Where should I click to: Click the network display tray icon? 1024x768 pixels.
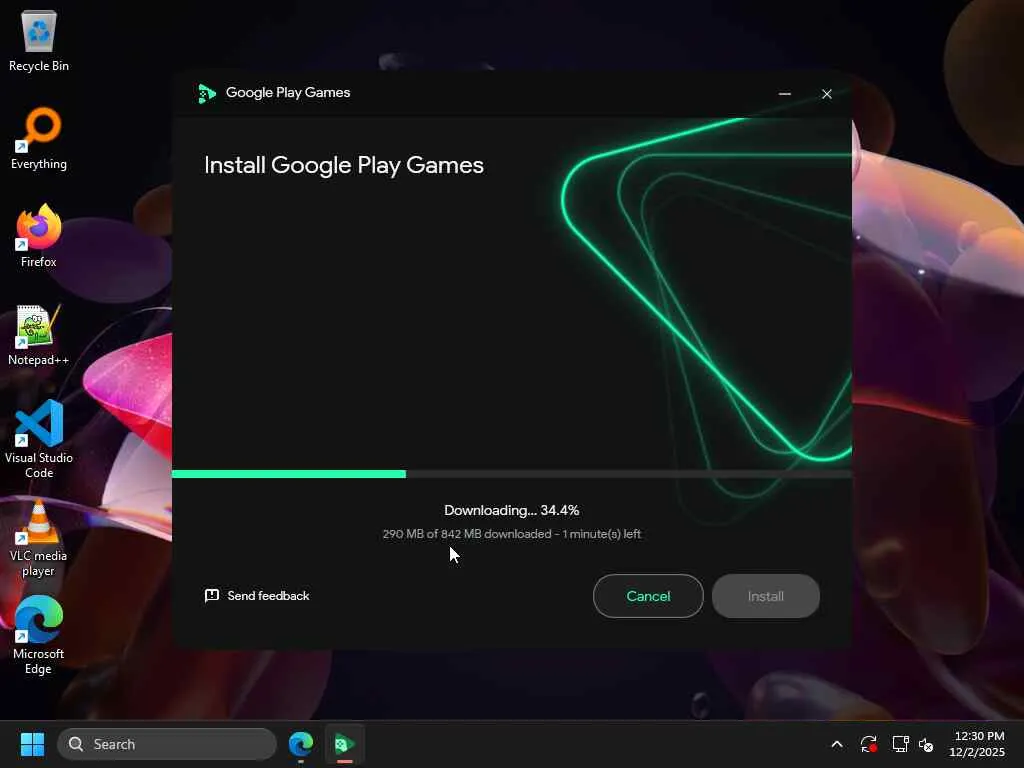(901, 744)
